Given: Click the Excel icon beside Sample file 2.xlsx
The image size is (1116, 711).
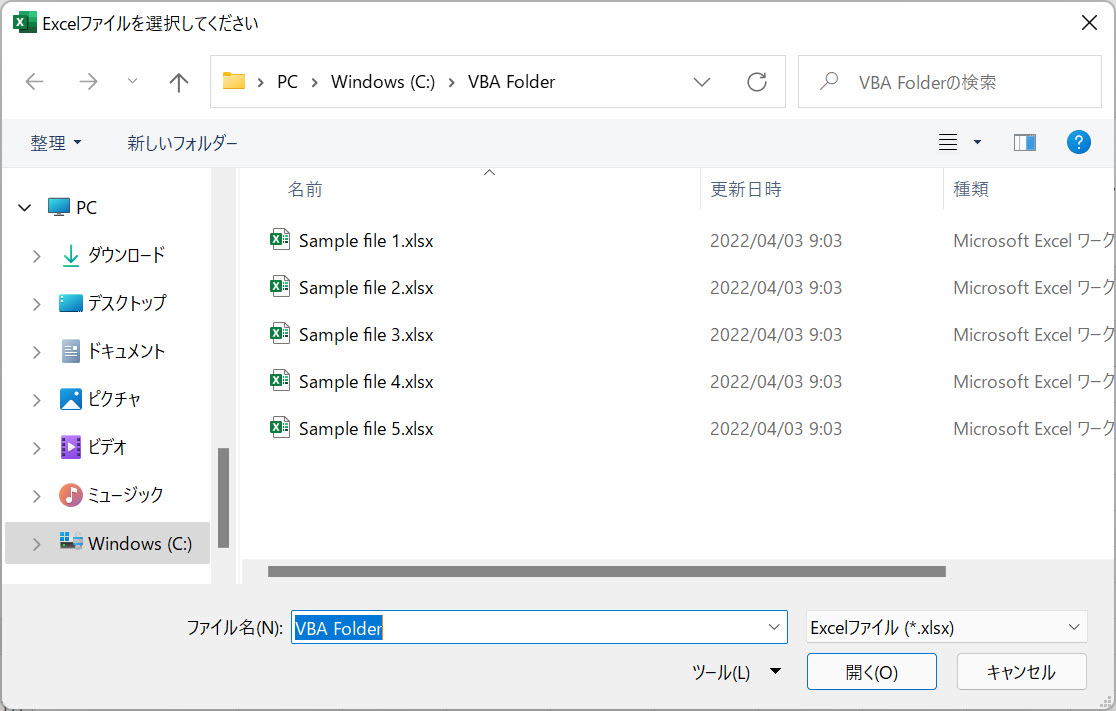Looking at the screenshot, I should 281,287.
